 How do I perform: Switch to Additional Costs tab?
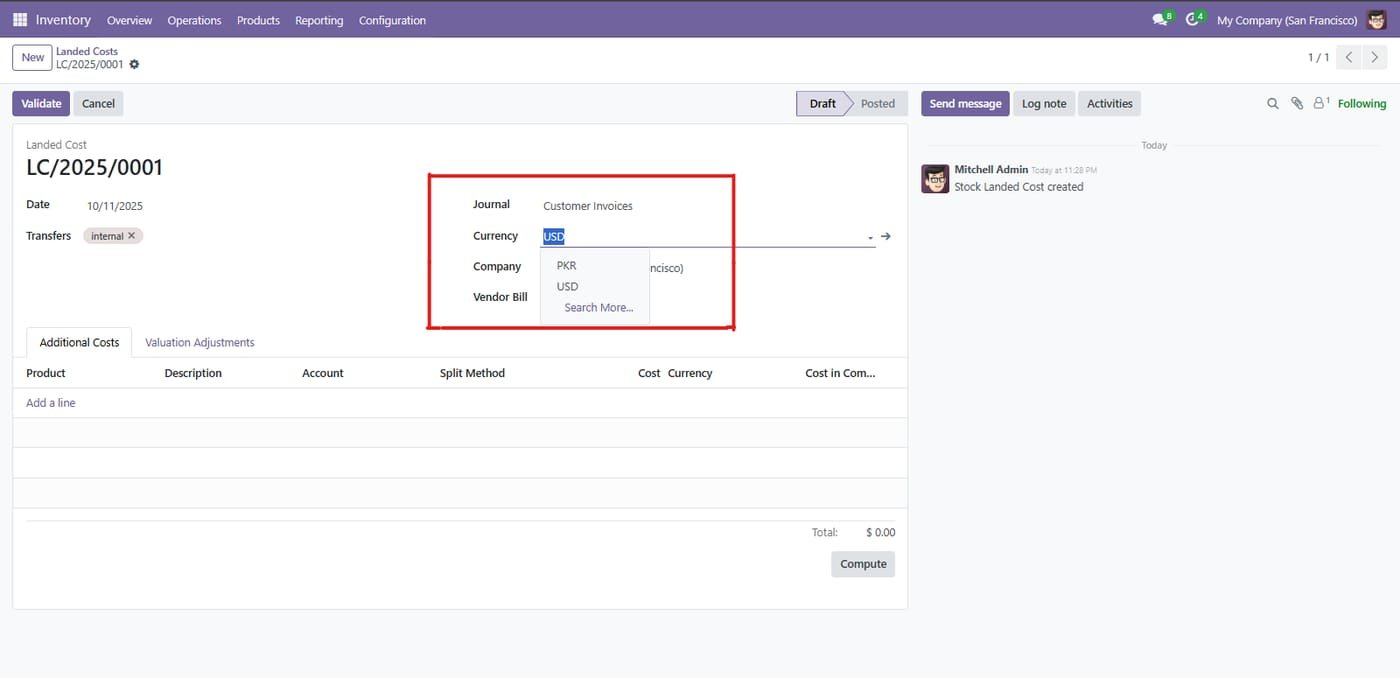tap(79, 342)
